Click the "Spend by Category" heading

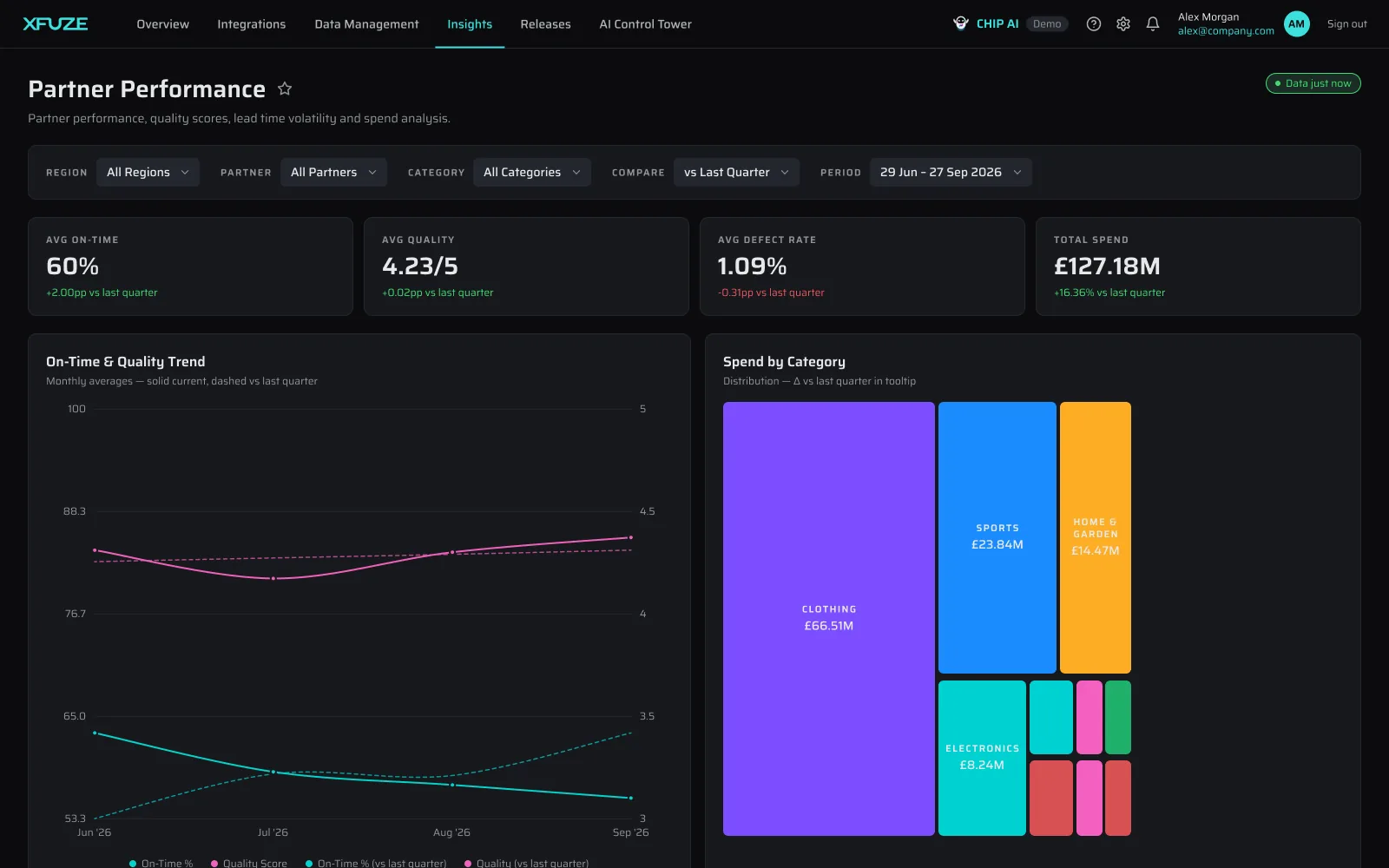[784, 362]
